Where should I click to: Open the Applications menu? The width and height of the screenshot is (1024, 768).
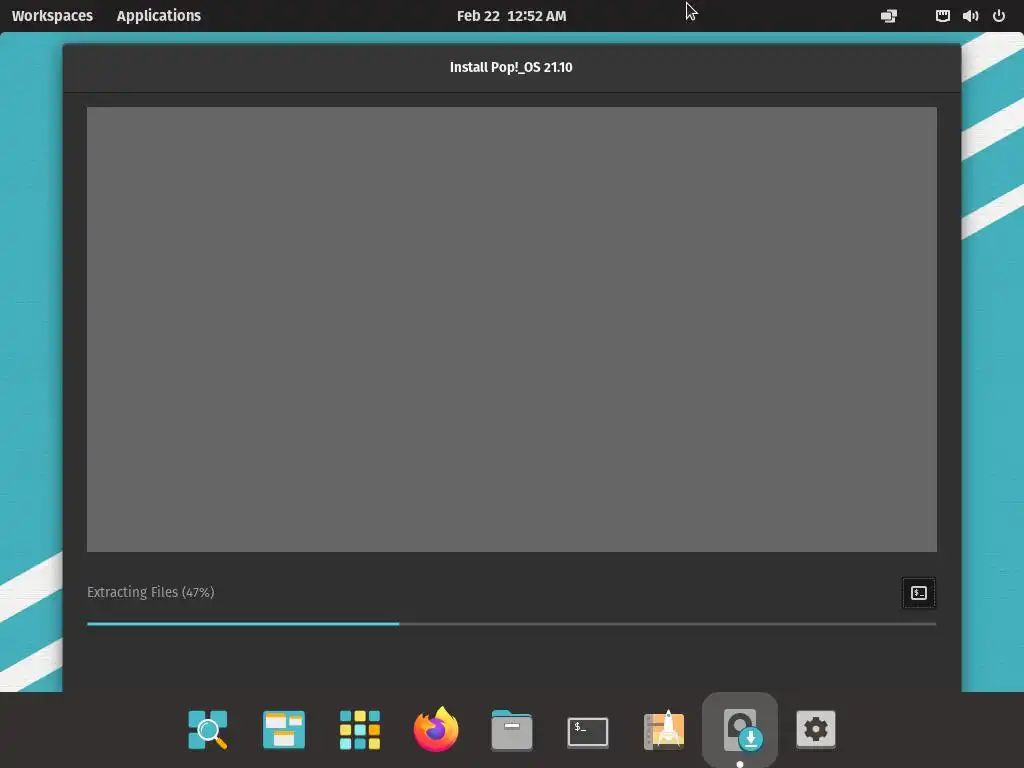[159, 16]
